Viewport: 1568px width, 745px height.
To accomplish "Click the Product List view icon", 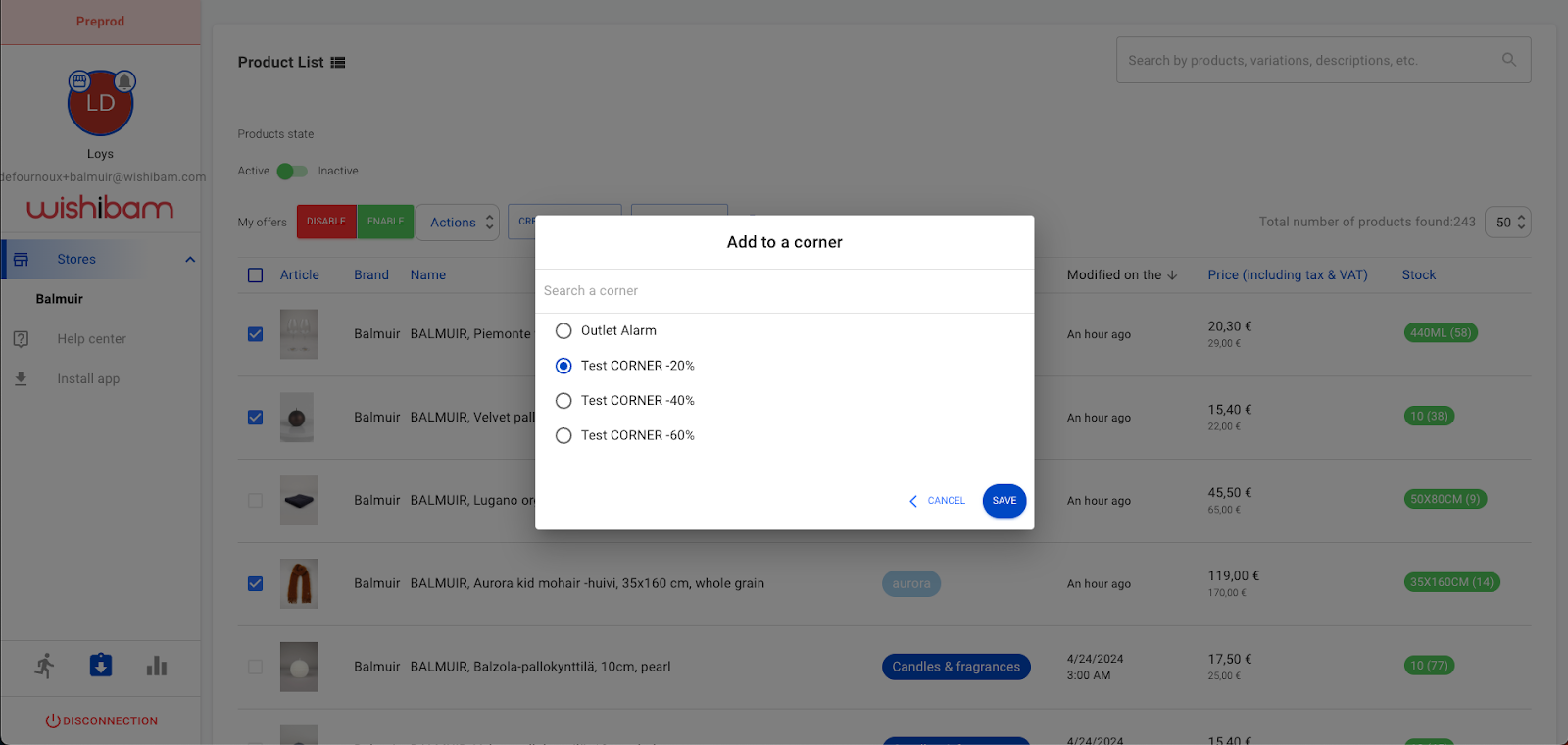I will [x=338, y=63].
